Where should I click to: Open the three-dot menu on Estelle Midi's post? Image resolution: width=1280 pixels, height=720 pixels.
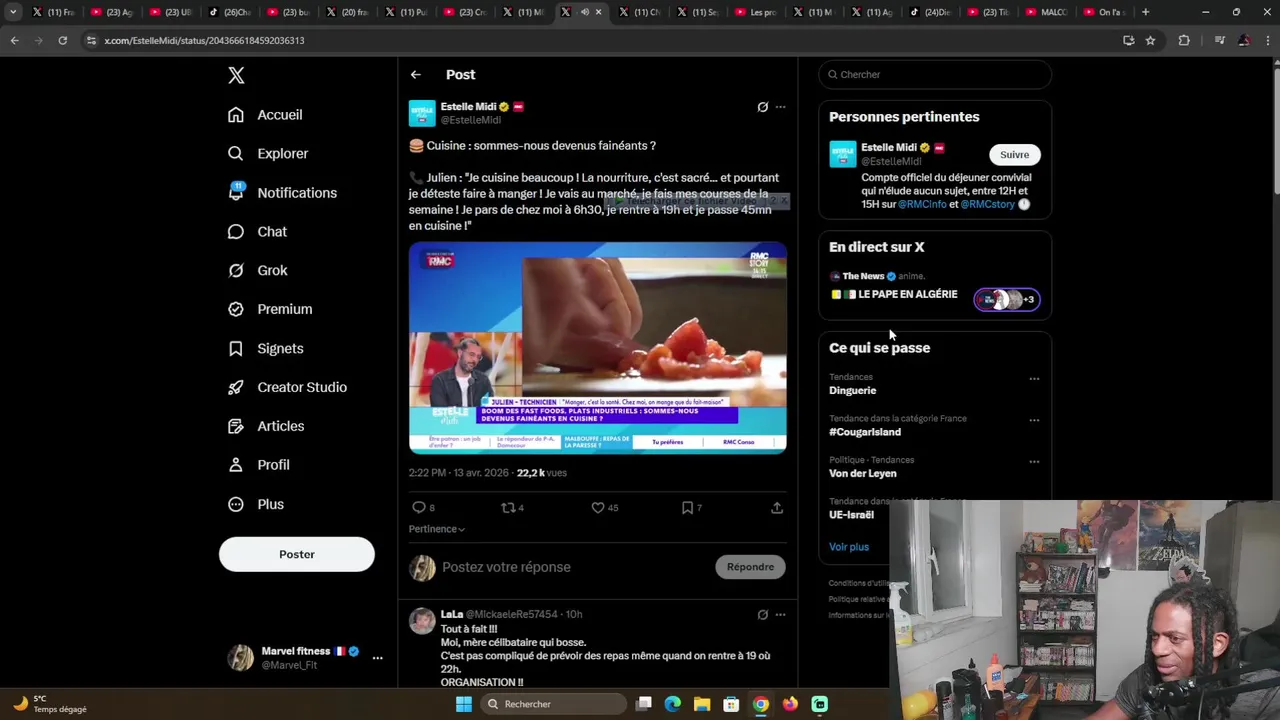(x=780, y=107)
